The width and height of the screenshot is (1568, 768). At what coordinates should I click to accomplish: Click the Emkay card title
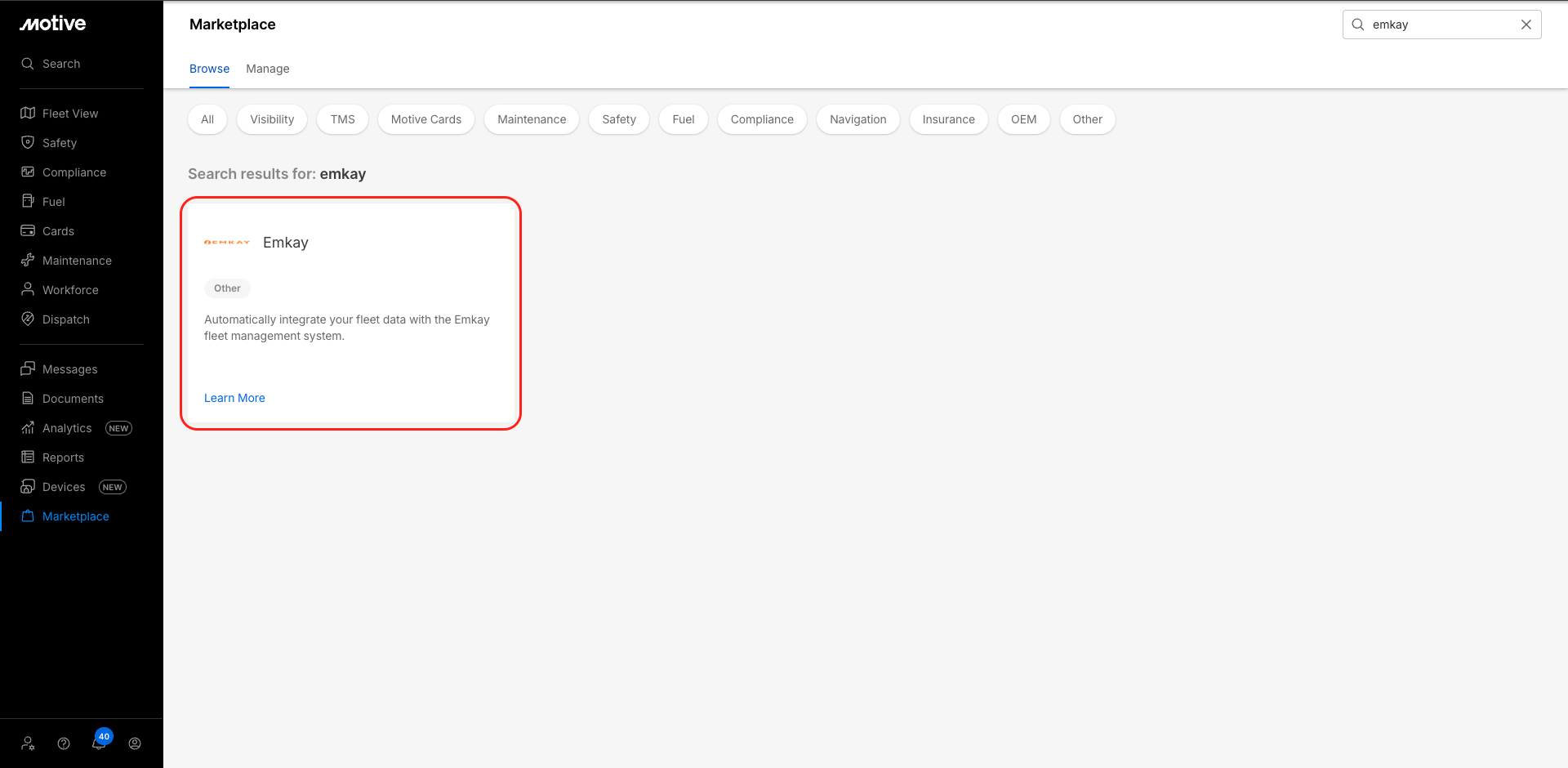click(286, 243)
